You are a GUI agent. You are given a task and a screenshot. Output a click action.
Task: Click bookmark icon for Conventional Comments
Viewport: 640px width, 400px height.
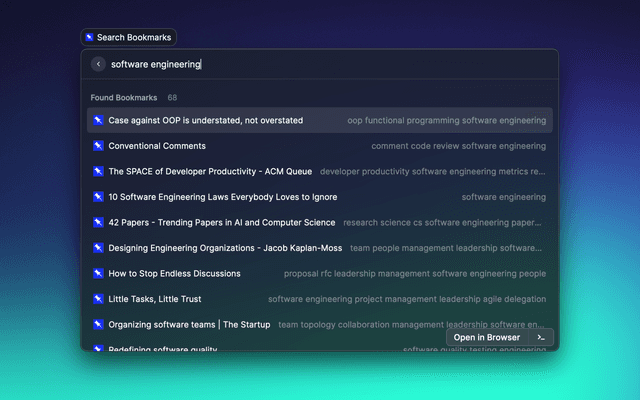[x=98, y=146]
